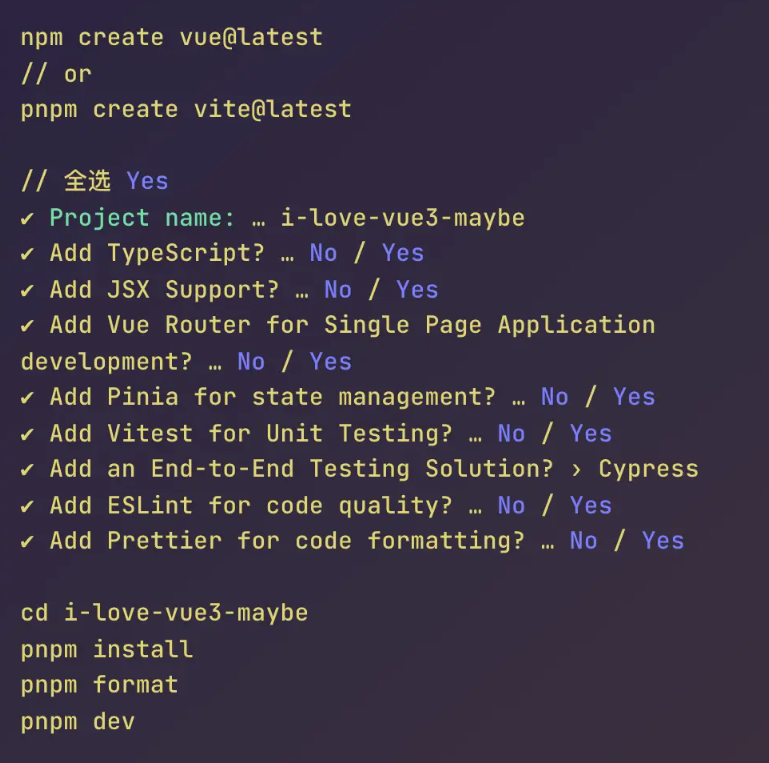This screenshot has height=763, width=769.
Task: Select No for Add JSX Support
Action: click(x=338, y=290)
